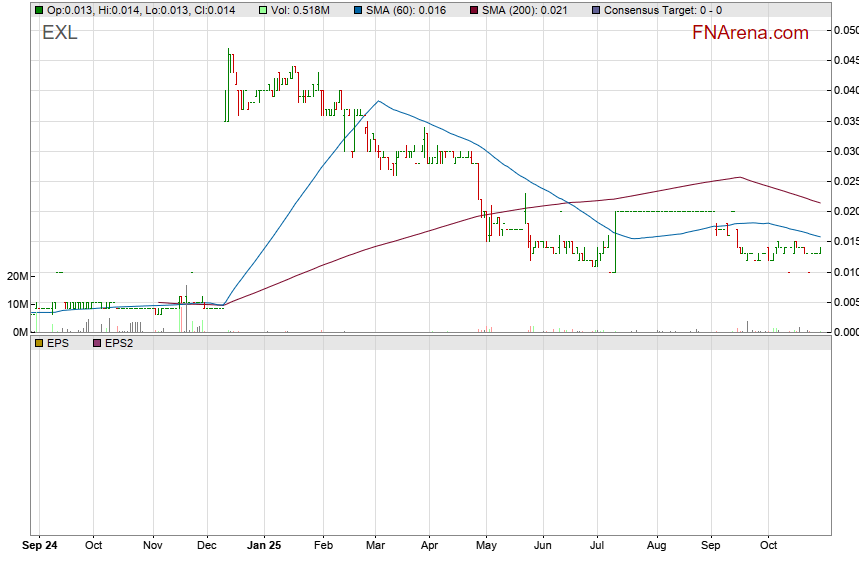Select the EXL ticker symbol label
The height and width of the screenshot is (566, 859).
coord(59,33)
